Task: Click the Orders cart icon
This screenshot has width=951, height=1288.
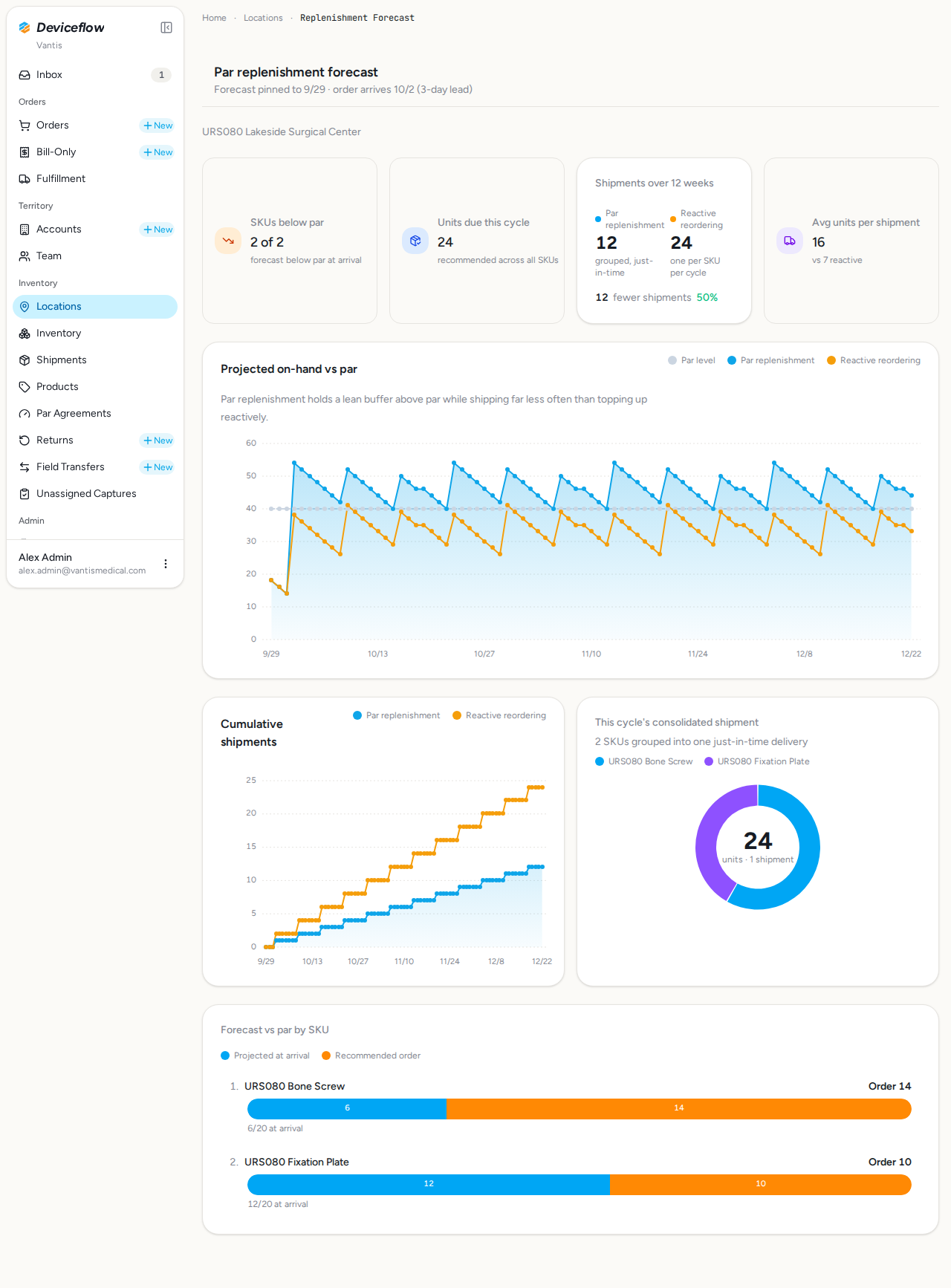Action: point(25,126)
